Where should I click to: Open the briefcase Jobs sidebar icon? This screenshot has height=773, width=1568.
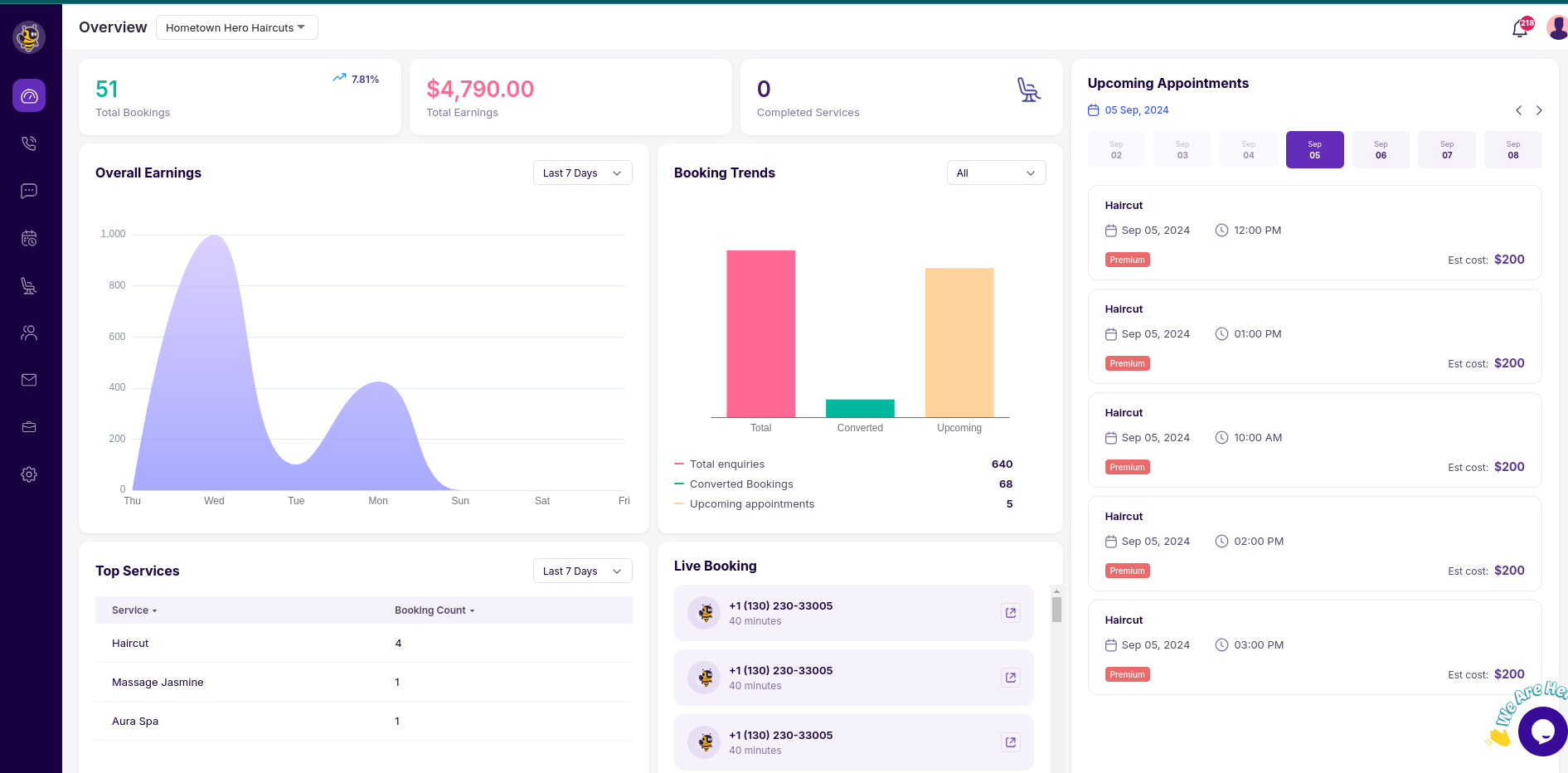29,426
